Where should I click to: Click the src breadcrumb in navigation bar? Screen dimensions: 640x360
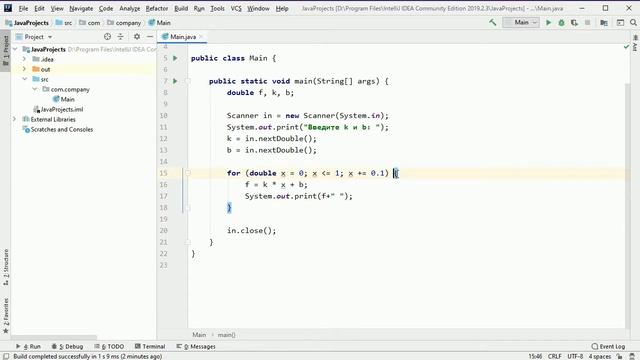pyautogui.click(x=64, y=23)
